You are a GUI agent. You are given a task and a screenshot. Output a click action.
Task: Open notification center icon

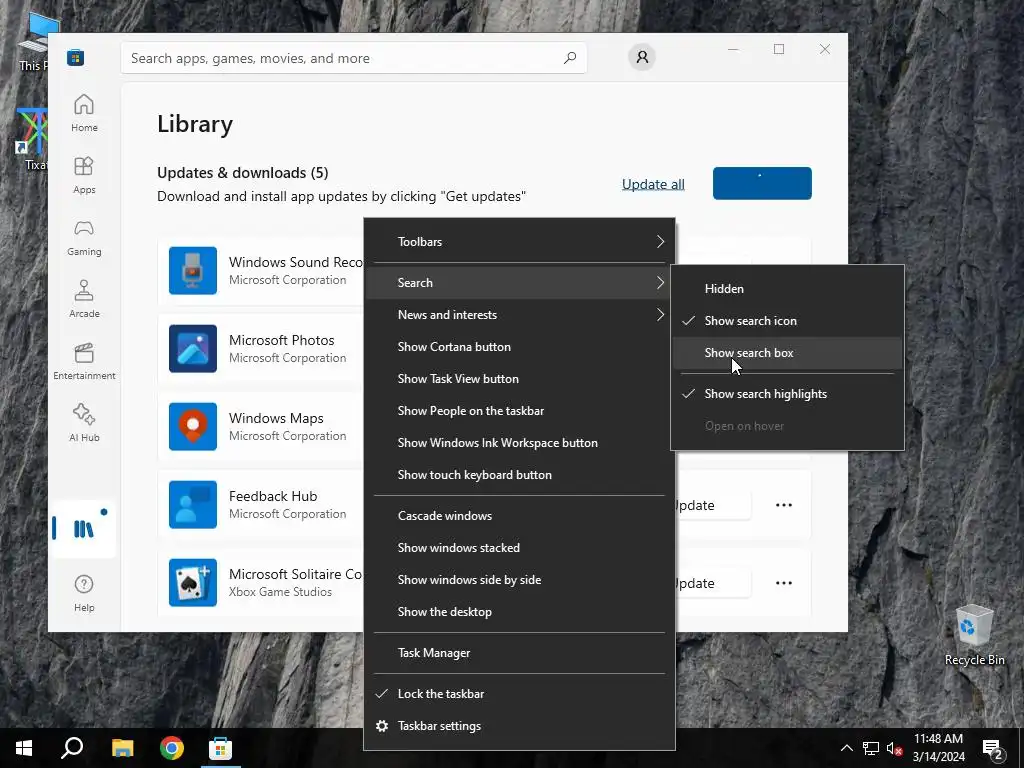tap(993, 748)
